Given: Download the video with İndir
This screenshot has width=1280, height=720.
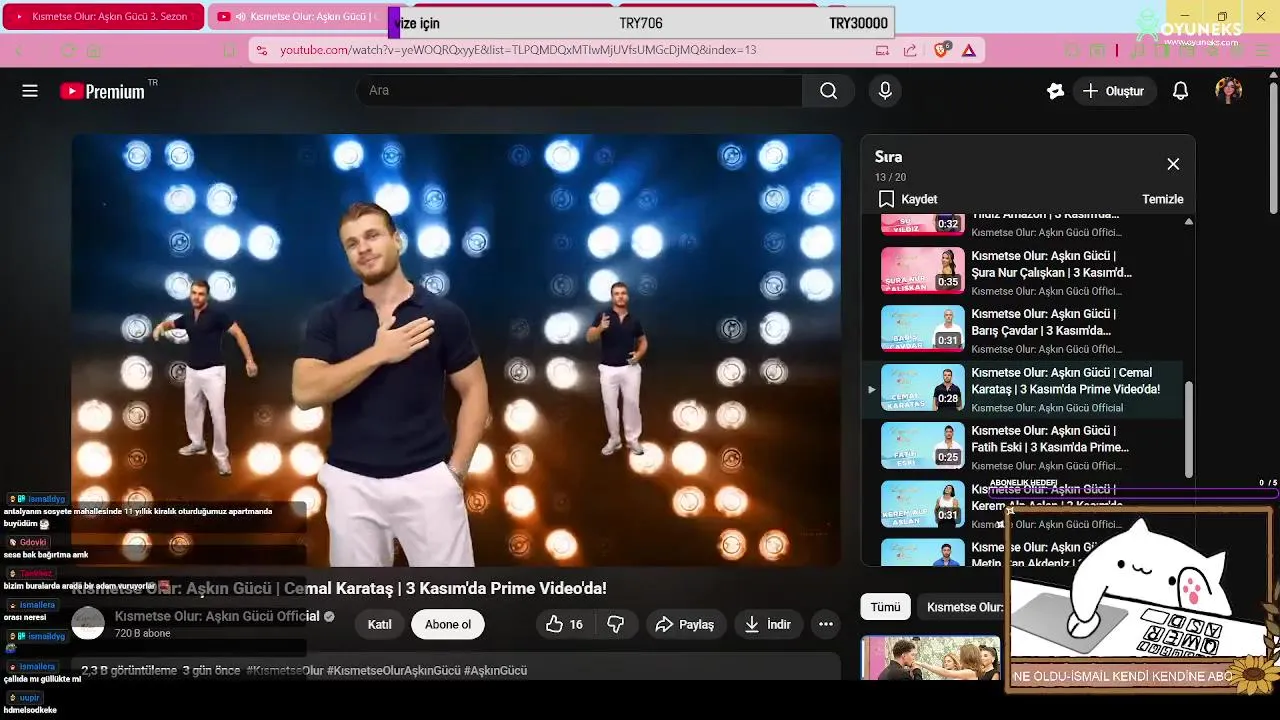Looking at the screenshot, I should point(768,624).
